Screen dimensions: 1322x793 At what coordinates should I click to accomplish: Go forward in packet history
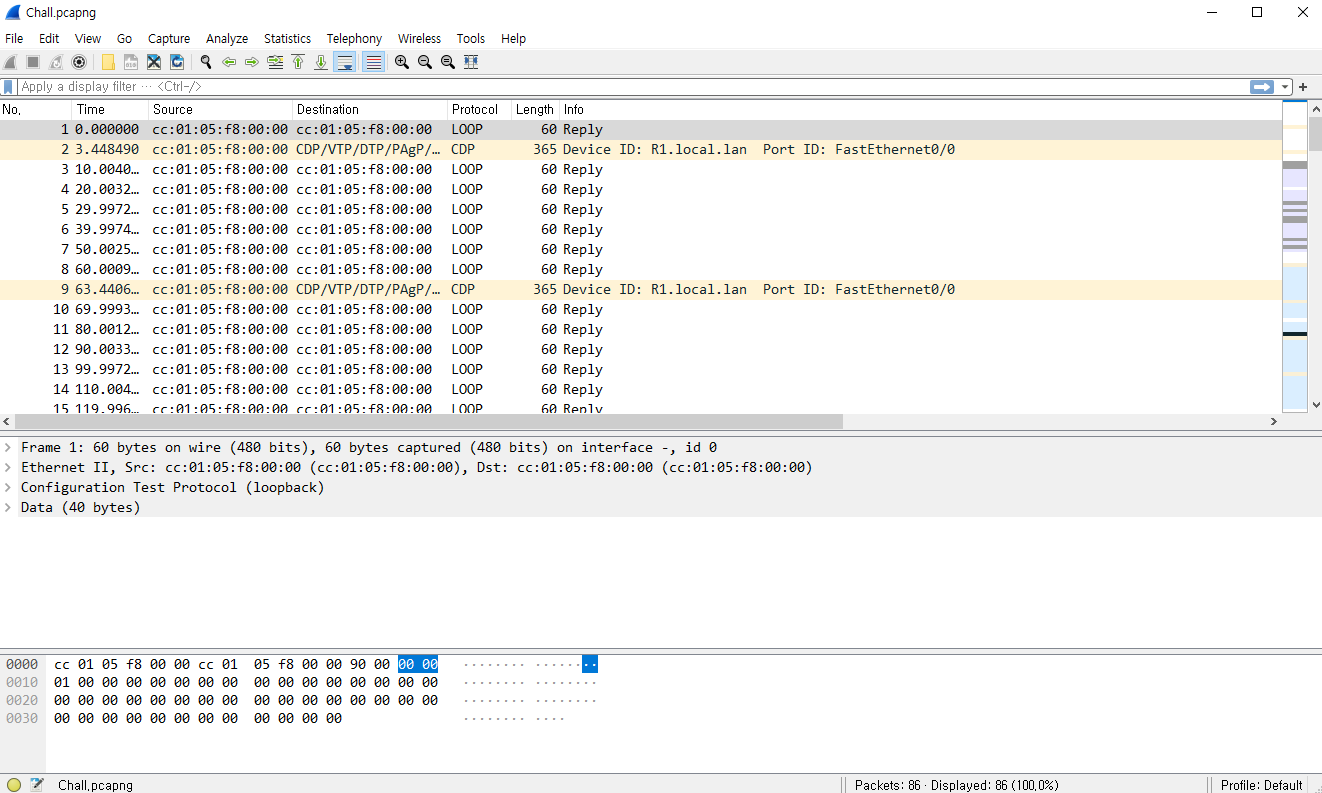pyautogui.click(x=252, y=62)
